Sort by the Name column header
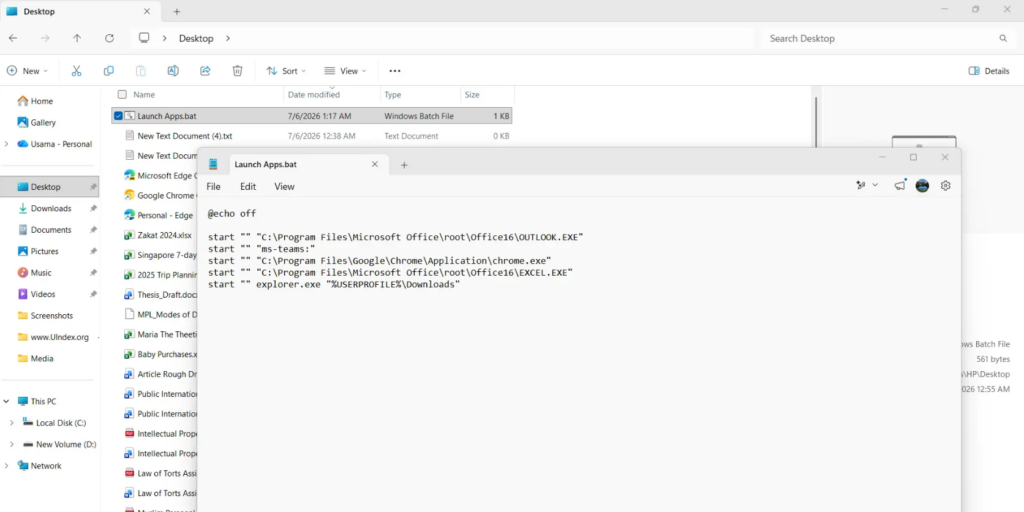 tap(144, 95)
